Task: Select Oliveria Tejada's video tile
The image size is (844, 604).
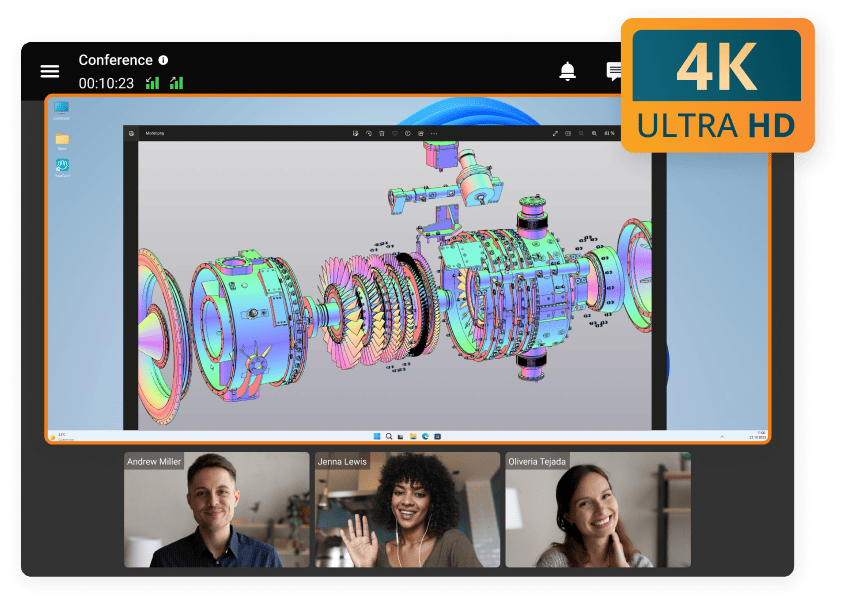Action: click(x=598, y=509)
